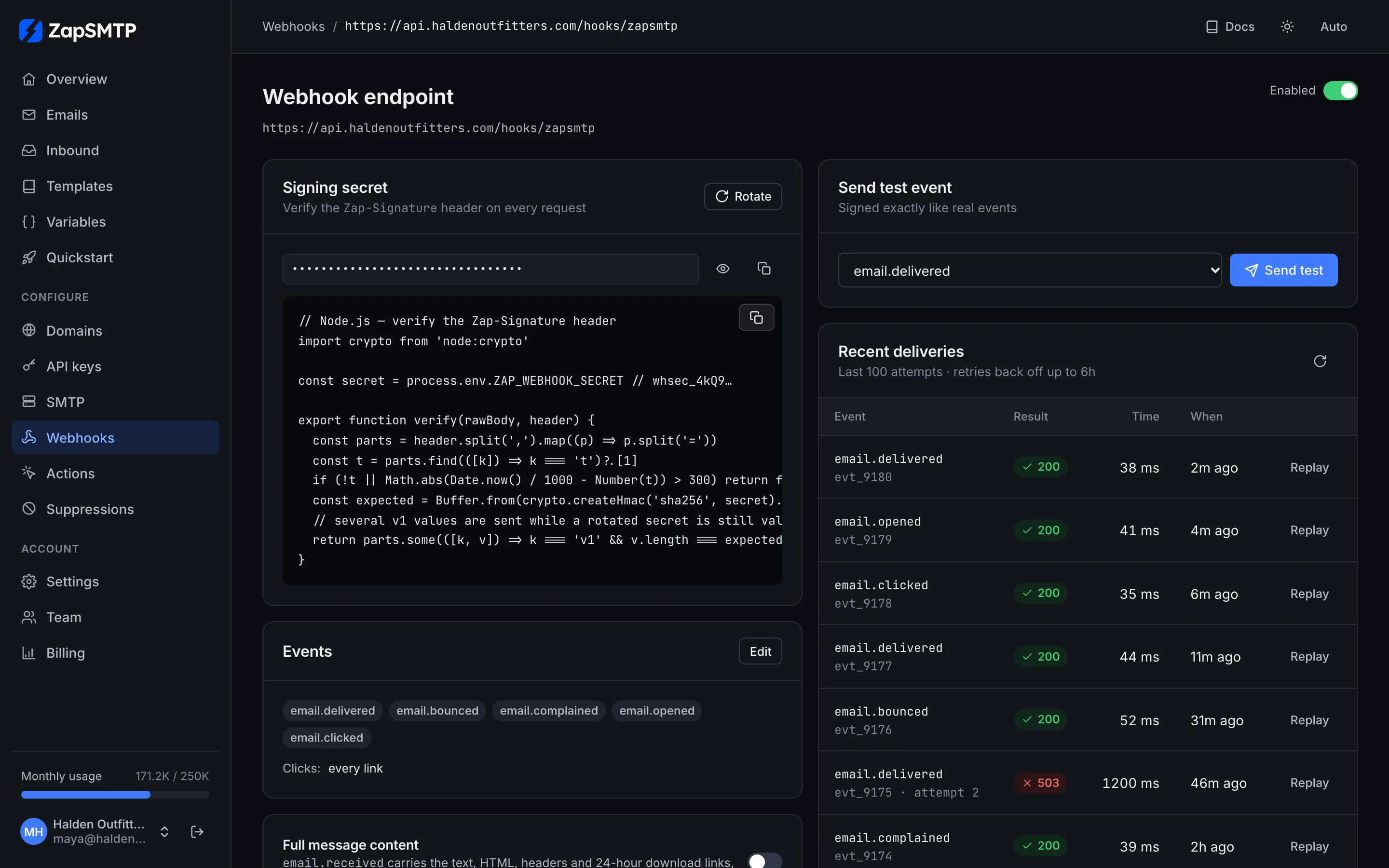Replay the failed evt_9175 delivery
The width and height of the screenshot is (1389, 868).
click(1309, 783)
